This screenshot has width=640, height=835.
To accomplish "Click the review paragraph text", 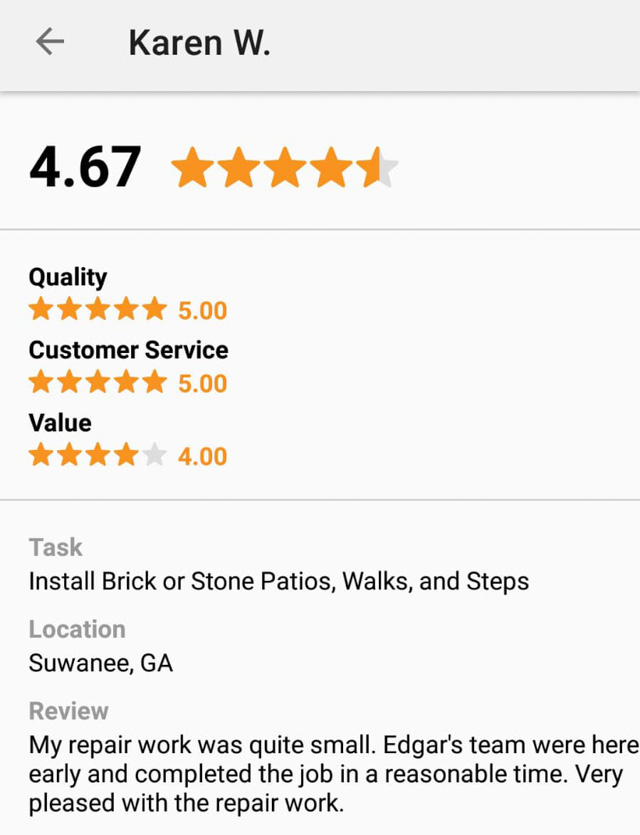I will coord(334,774).
